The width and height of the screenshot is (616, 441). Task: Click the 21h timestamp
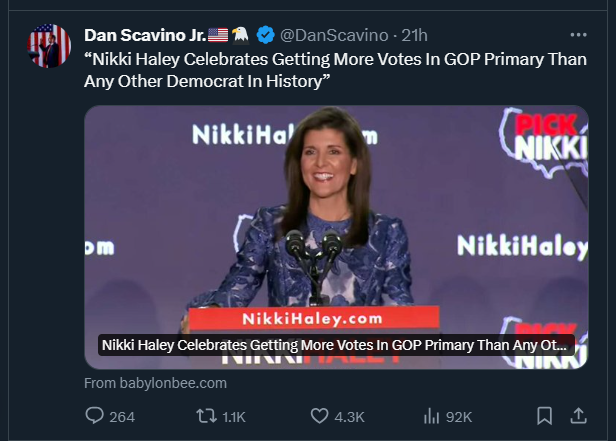[415, 35]
